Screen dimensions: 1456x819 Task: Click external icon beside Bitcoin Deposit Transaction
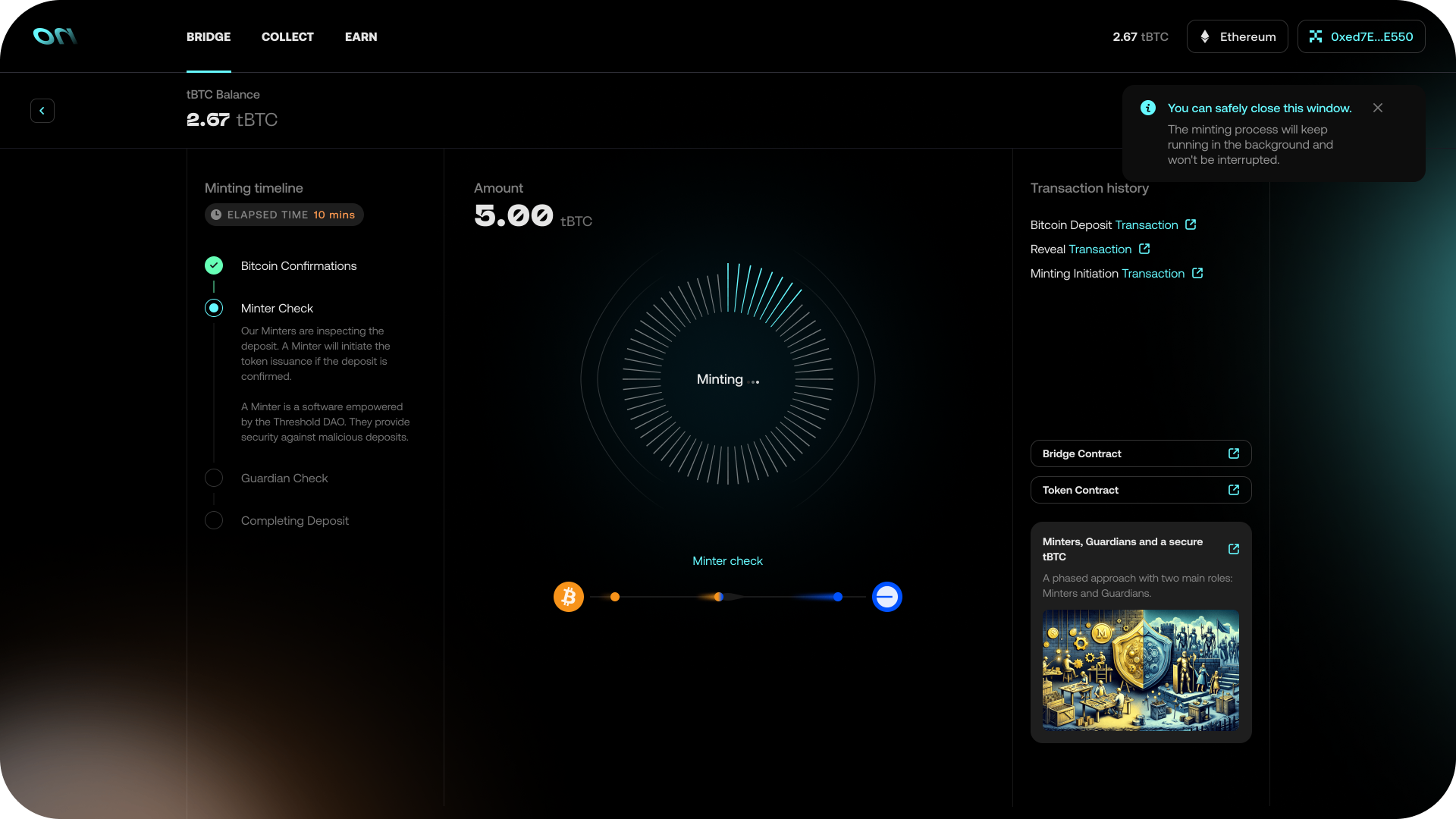click(1191, 224)
